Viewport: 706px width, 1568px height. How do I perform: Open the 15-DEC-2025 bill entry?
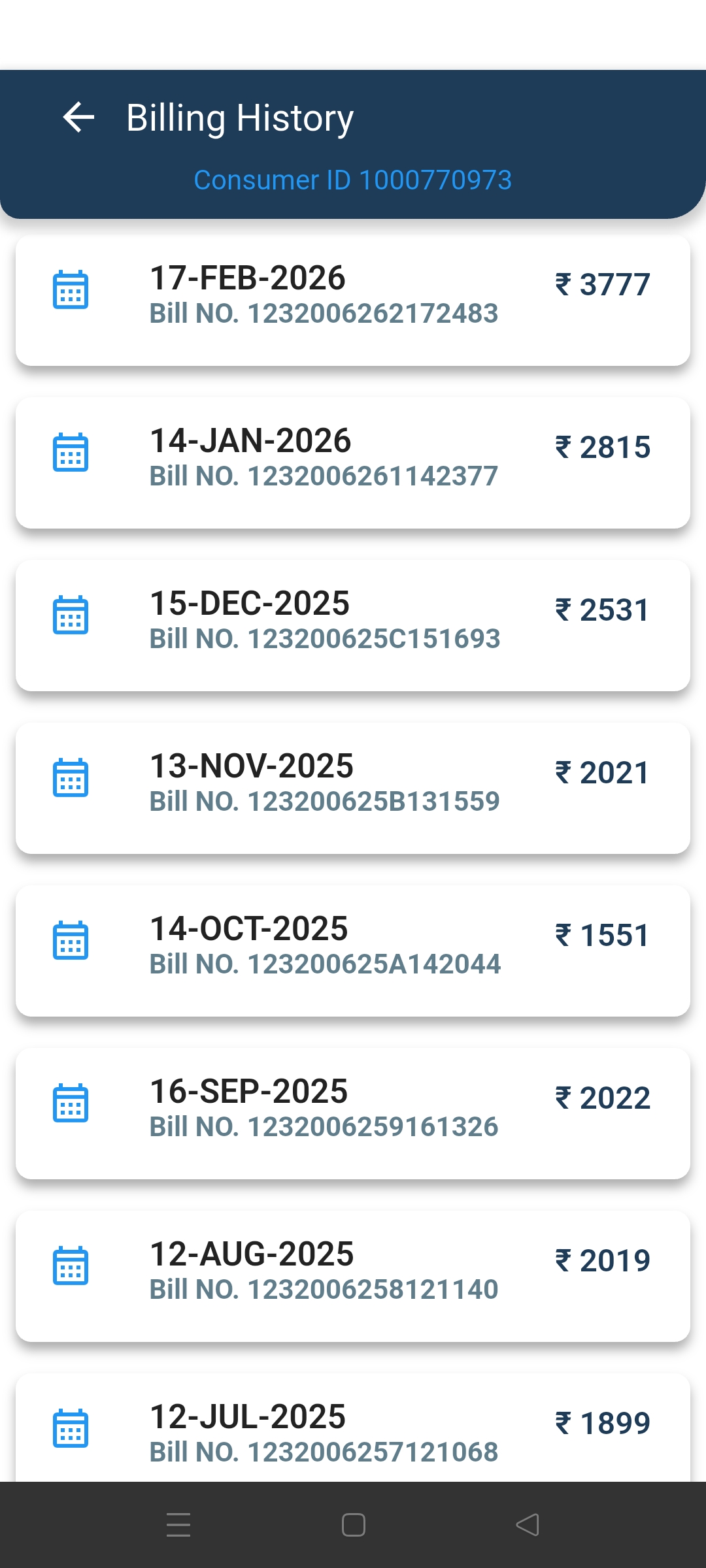pos(353,625)
